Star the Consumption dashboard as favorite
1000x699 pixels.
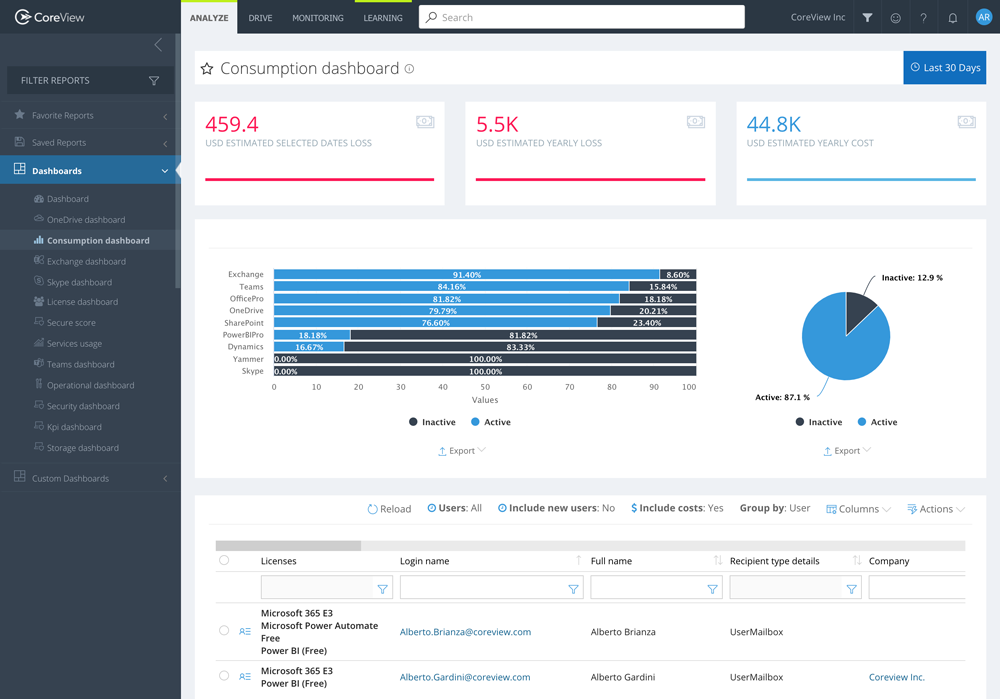(x=207, y=68)
